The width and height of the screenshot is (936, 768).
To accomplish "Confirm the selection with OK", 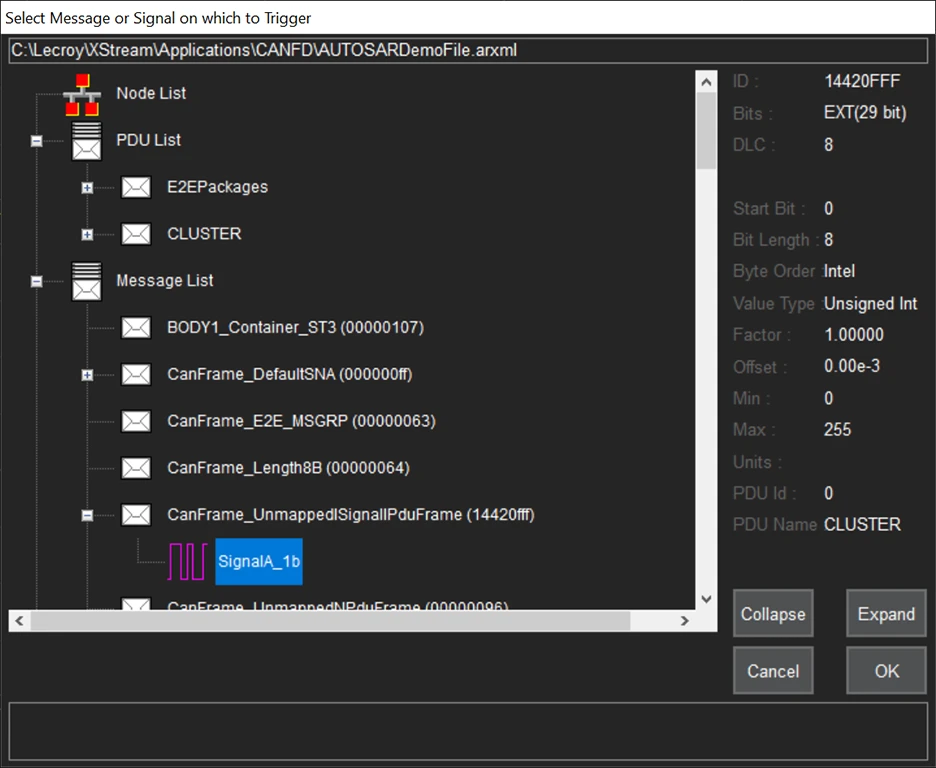I will (886, 671).
